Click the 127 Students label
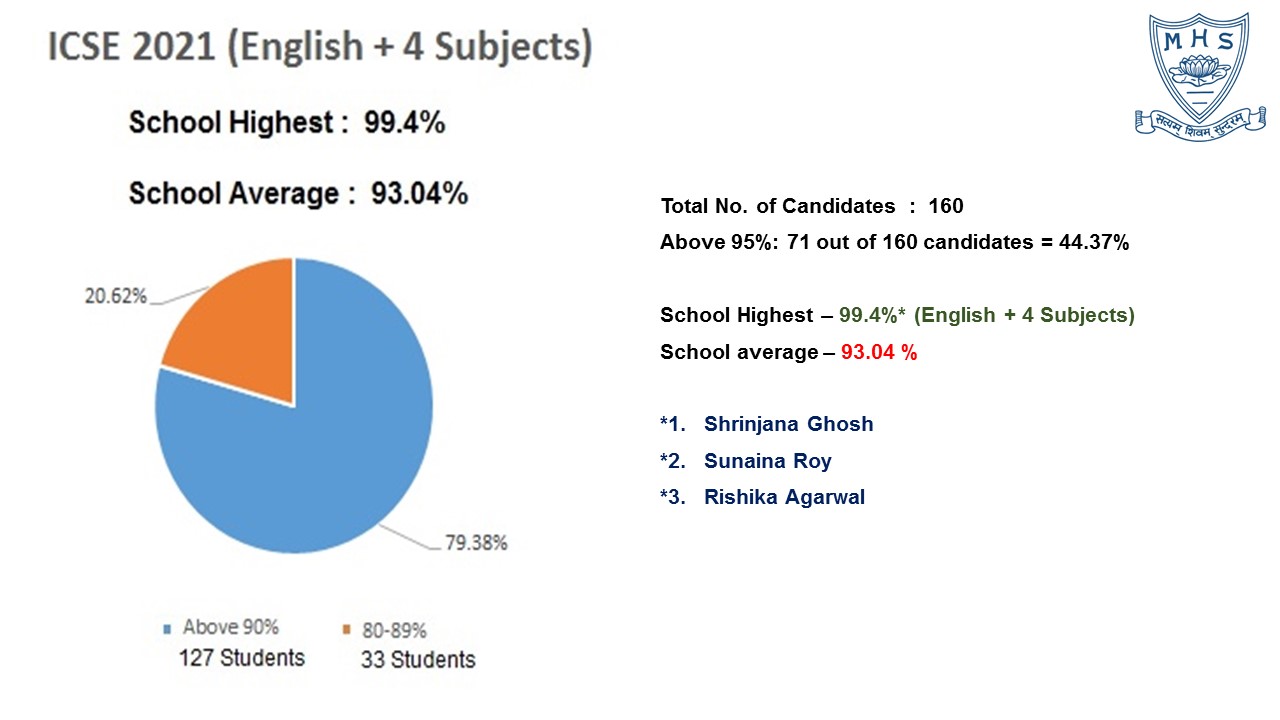The height and width of the screenshot is (720, 1280). coord(241,658)
